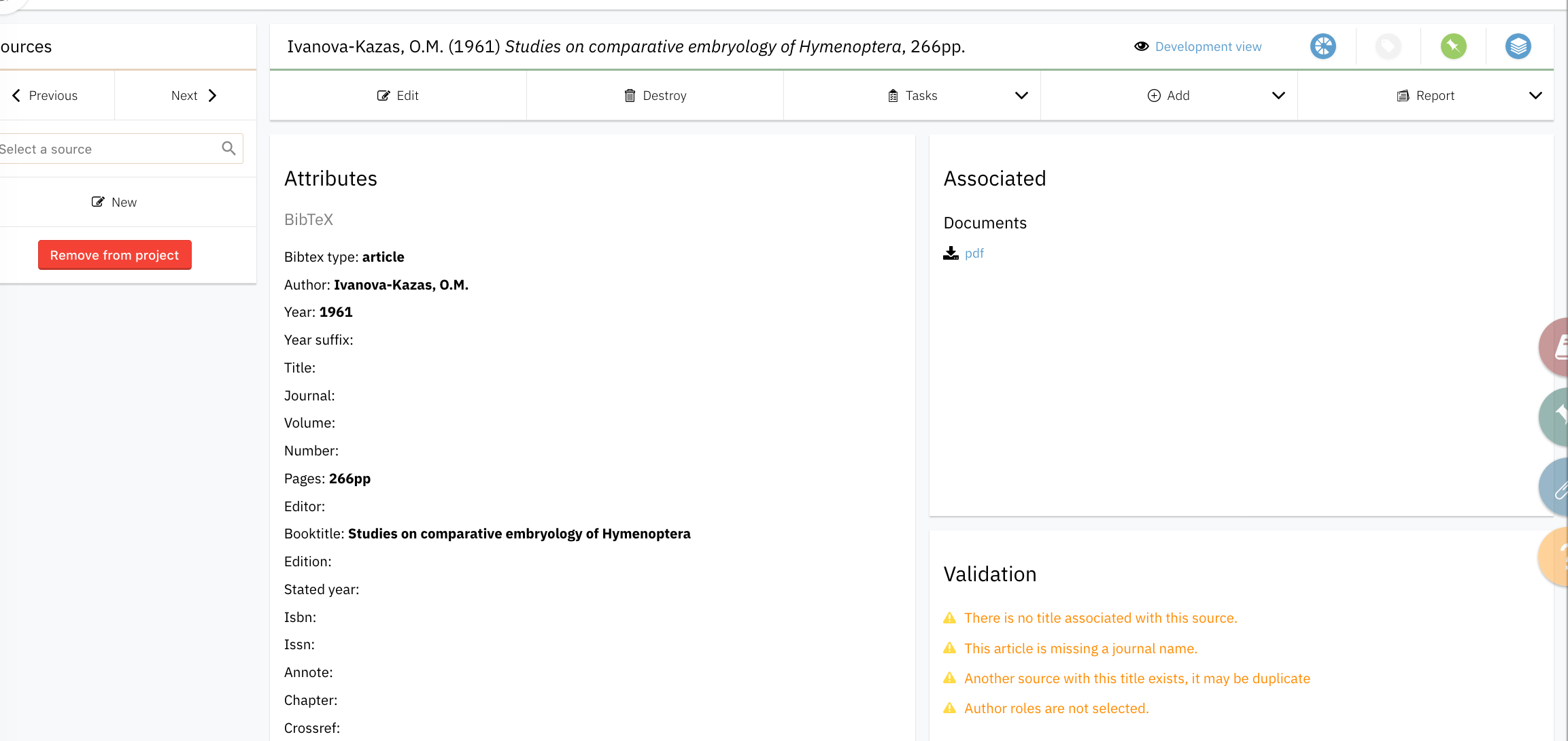The width and height of the screenshot is (1568, 741).
Task: Open the blue paperclip slide-out panel
Action: tap(1556, 487)
